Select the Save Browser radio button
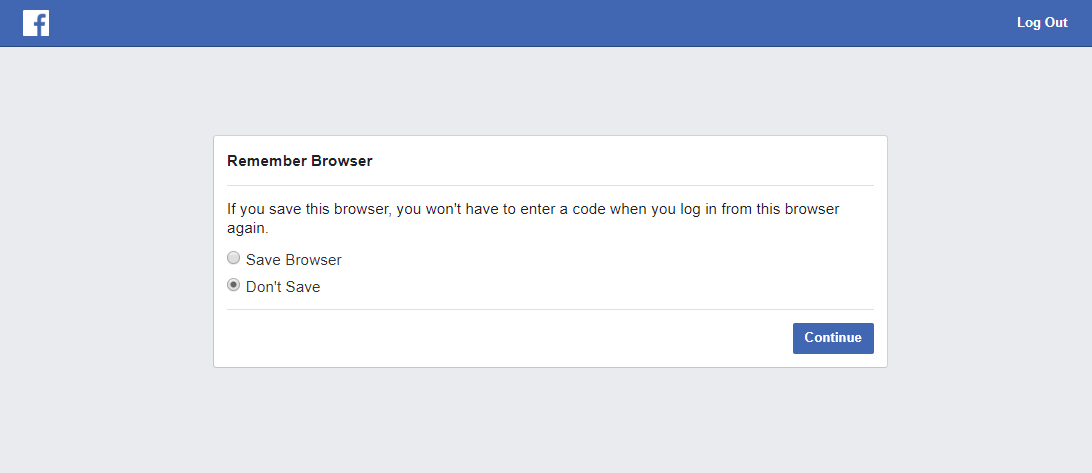This screenshot has height=473, width=1092. click(x=234, y=258)
